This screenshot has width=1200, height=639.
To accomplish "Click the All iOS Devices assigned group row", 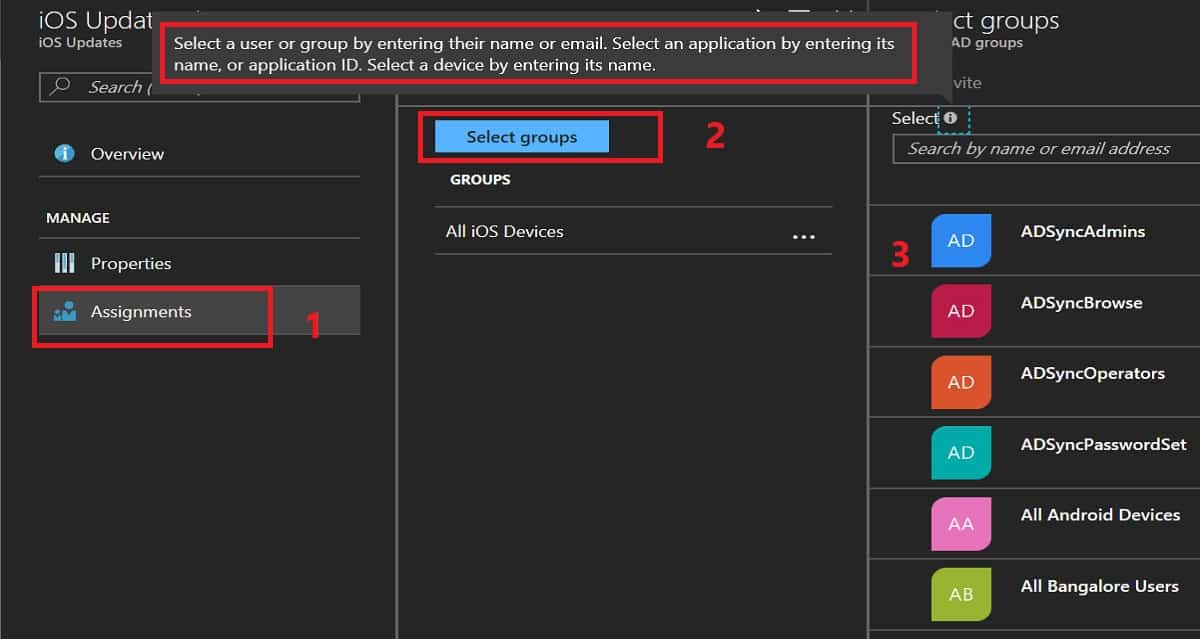I will point(633,231).
